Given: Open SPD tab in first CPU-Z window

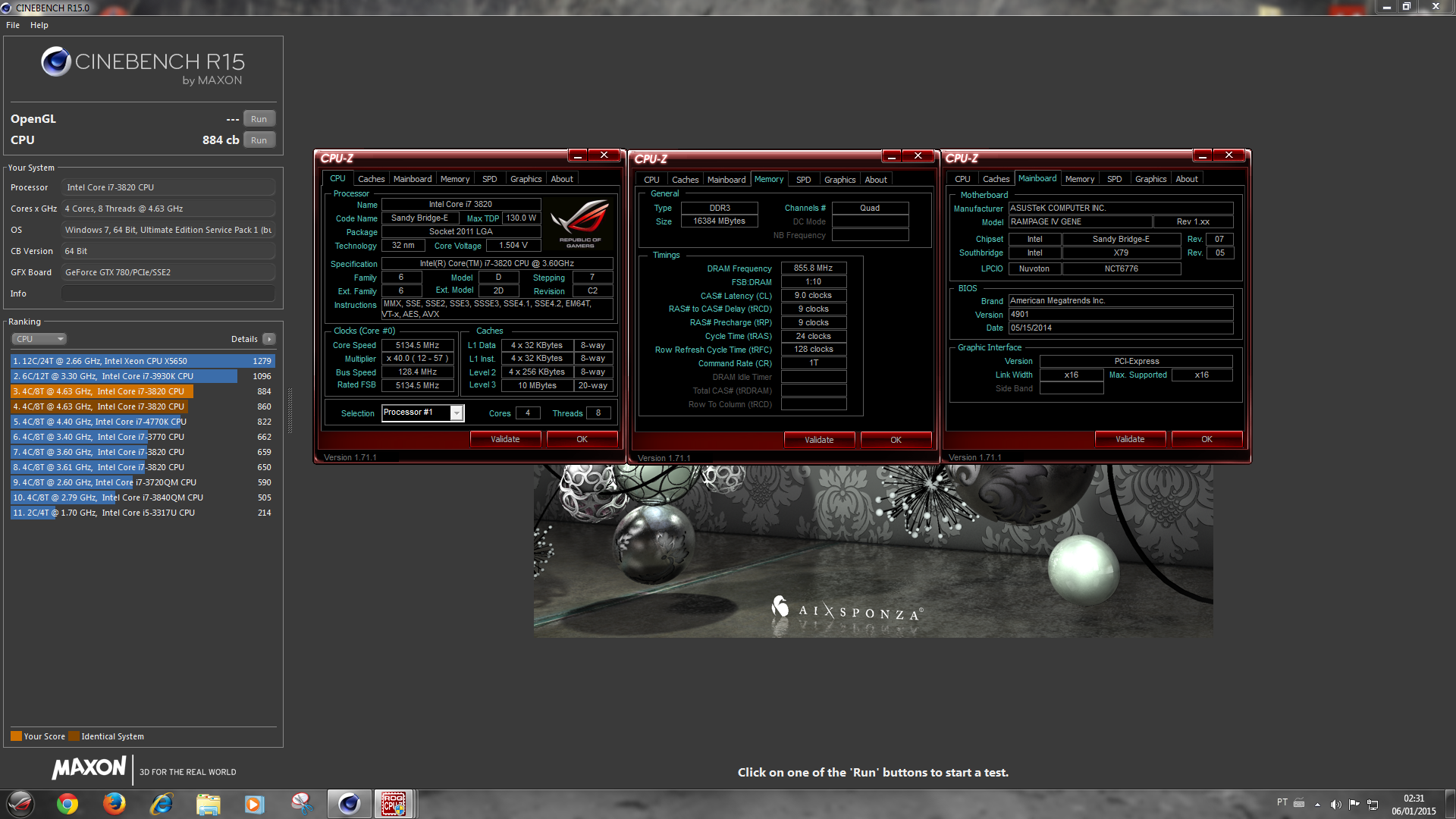Looking at the screenshot, I should pyautogui.click(x=490, y=179).
